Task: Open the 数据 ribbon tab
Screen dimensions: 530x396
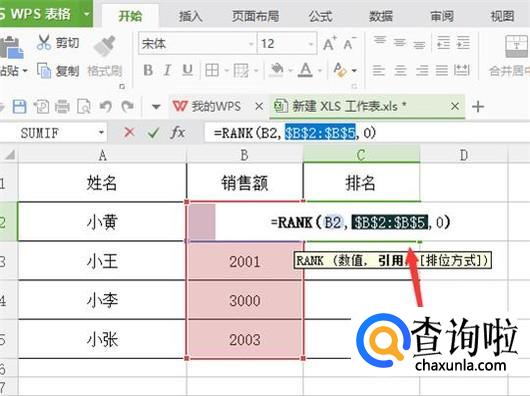Action: coord(381,16)
